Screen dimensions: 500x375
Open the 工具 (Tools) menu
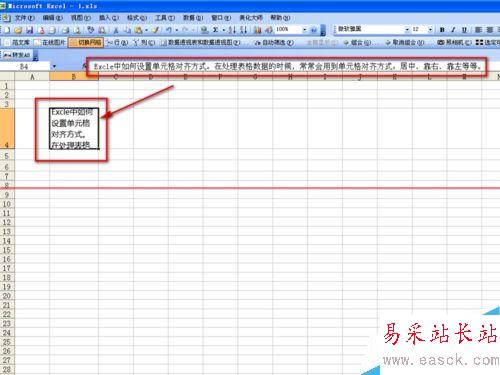point(165,18)
